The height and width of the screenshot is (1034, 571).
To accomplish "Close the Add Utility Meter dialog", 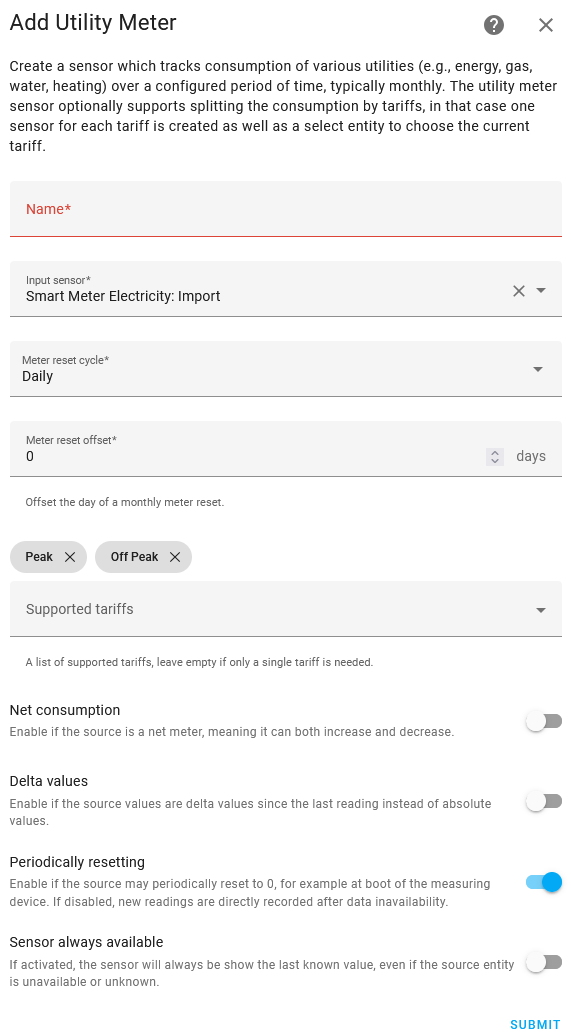I will (x=545, y=25).
